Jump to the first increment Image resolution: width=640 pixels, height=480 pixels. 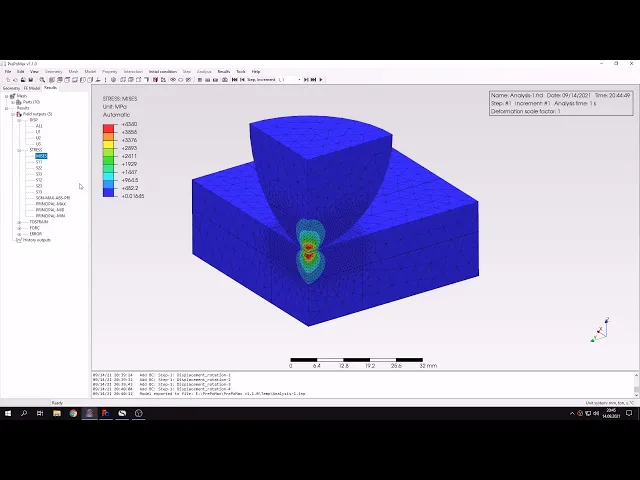click(x=235, y=80)
